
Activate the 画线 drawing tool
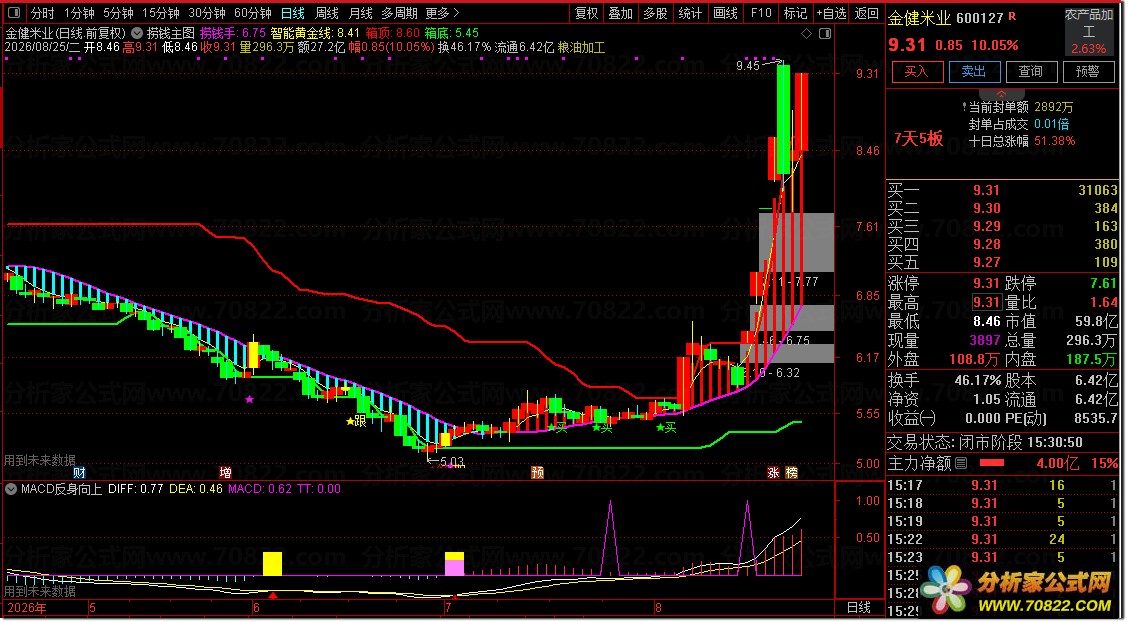[725, 13]
